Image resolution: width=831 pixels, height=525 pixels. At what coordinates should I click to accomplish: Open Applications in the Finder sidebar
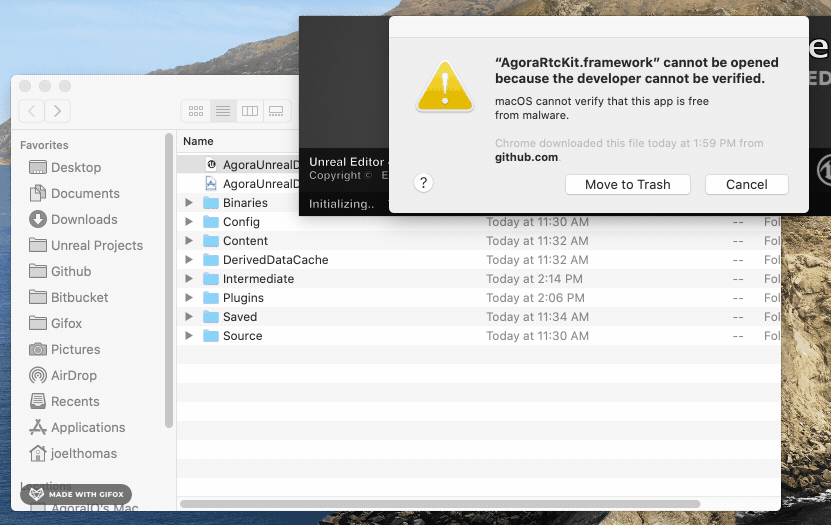click(x=77, y=427)
